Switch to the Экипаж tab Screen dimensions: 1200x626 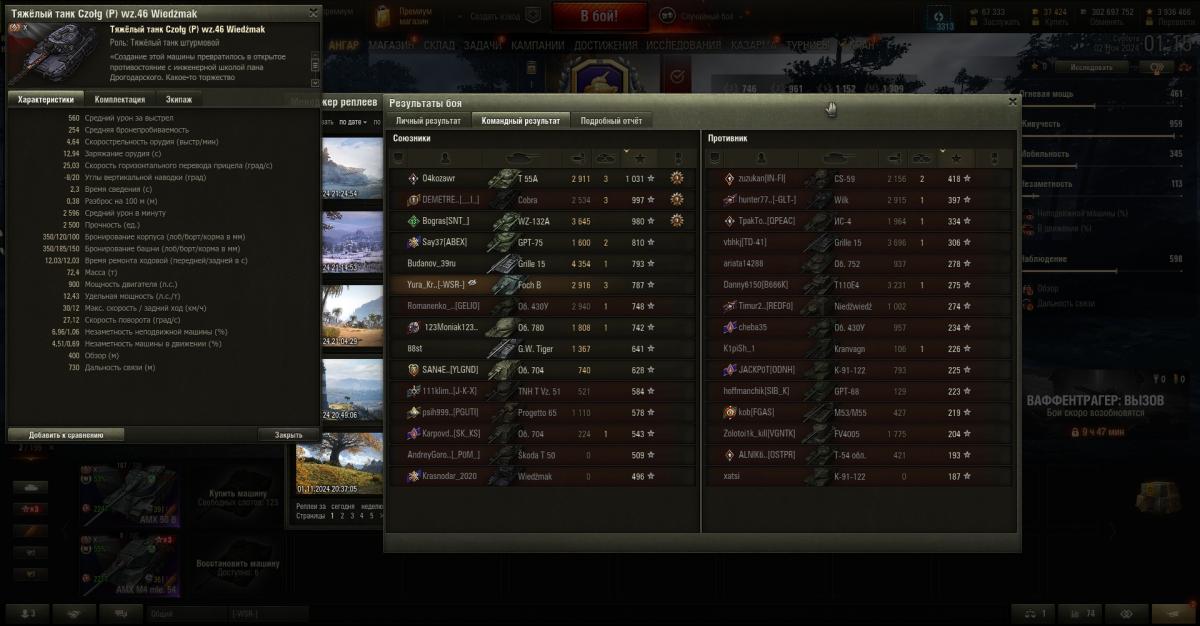click(x=179, y=99)
